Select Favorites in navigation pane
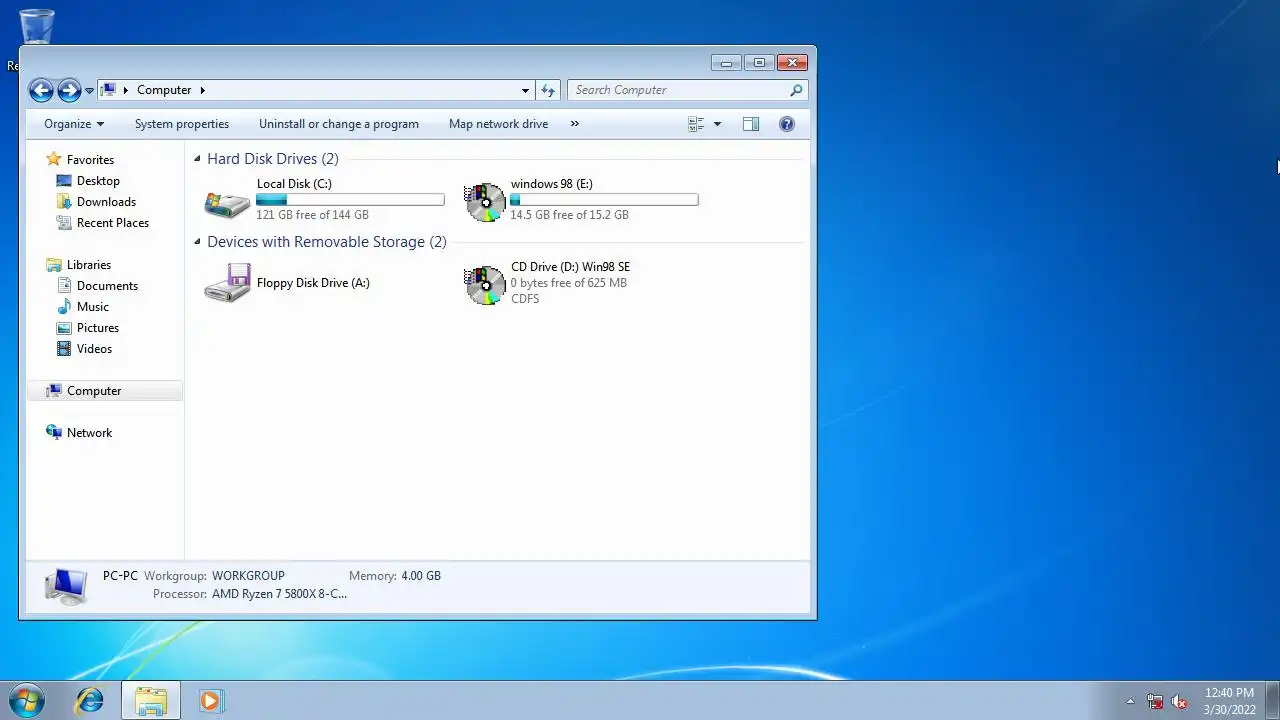 point(90,160)
